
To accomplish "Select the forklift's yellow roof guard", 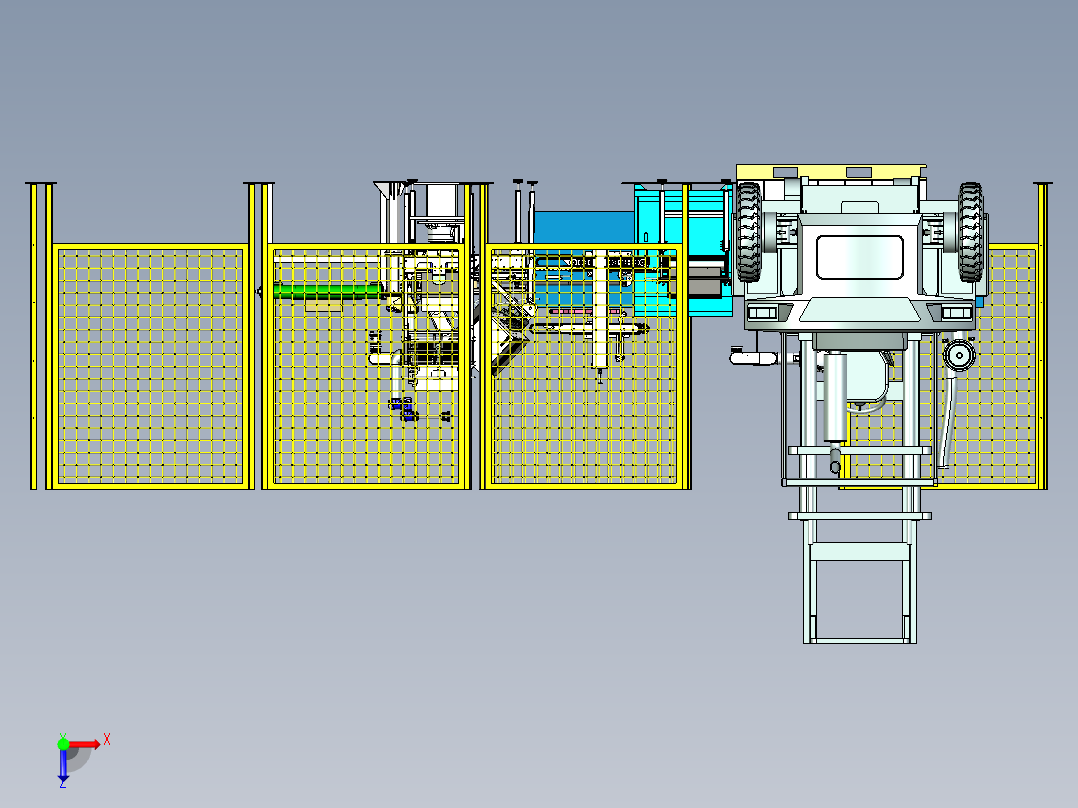I will (x=831, y=171).
